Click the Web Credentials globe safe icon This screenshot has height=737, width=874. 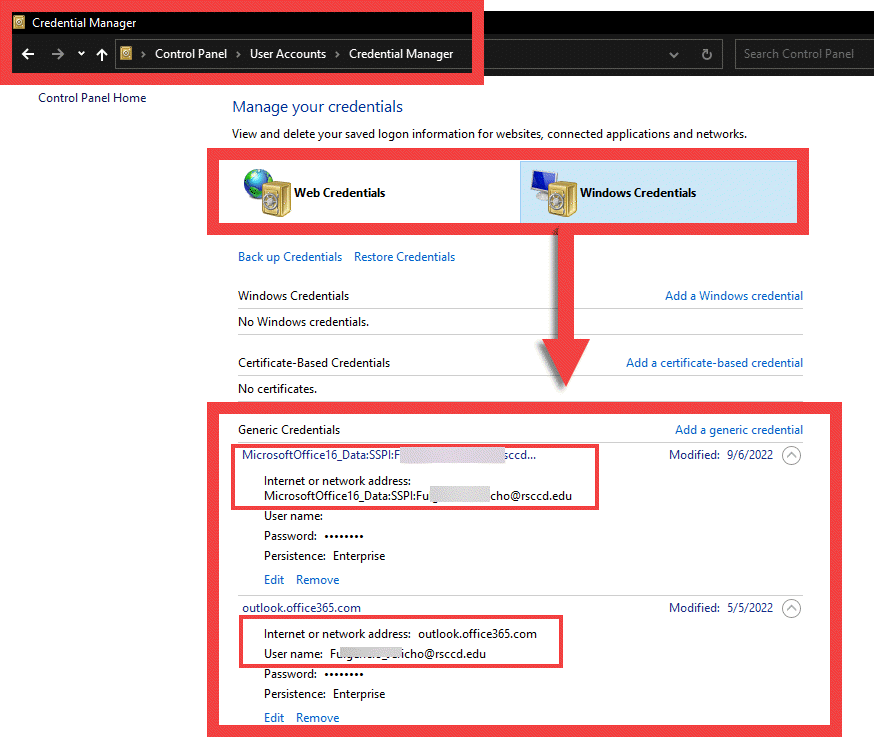[268, 192]
